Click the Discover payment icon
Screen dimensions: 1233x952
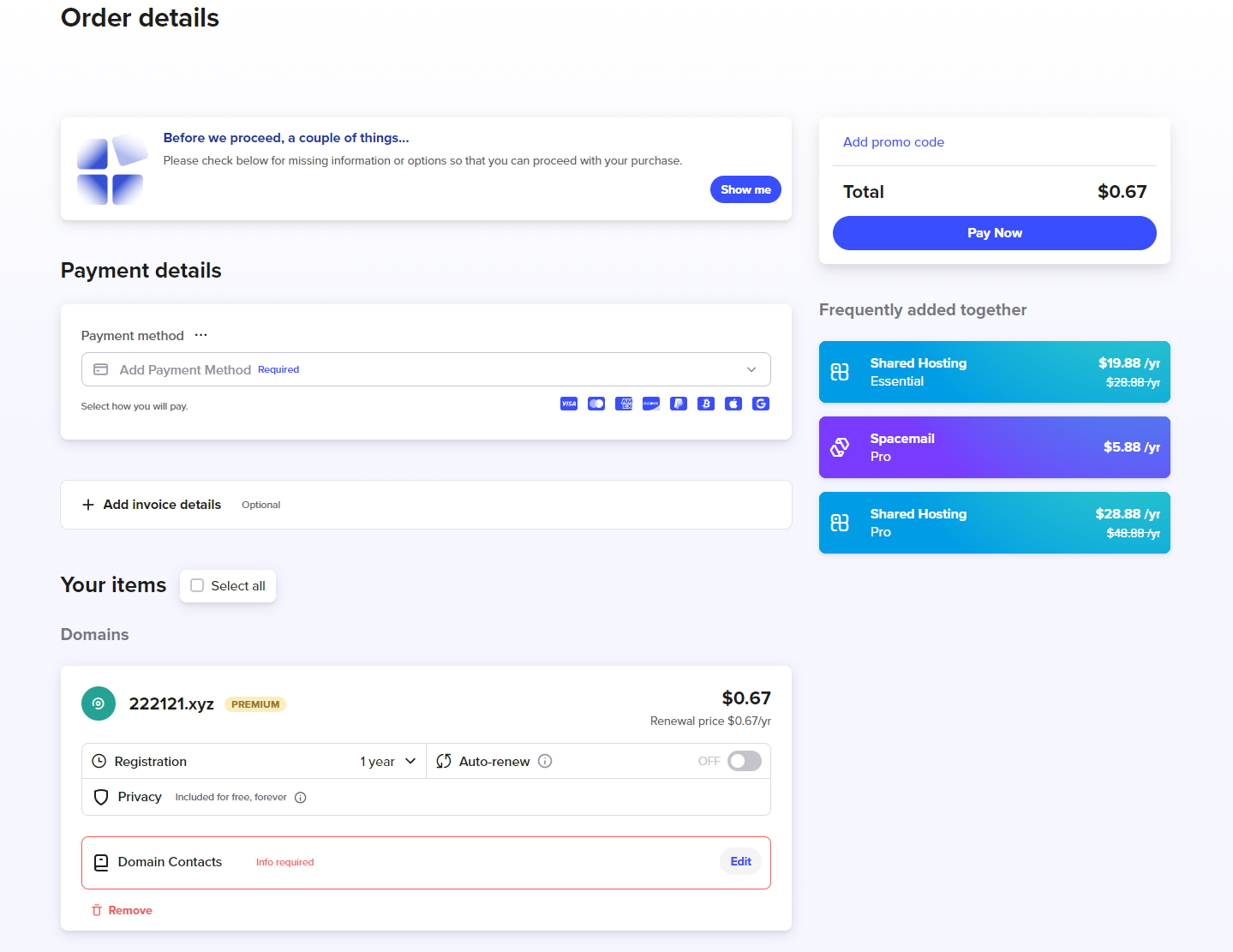651,404
